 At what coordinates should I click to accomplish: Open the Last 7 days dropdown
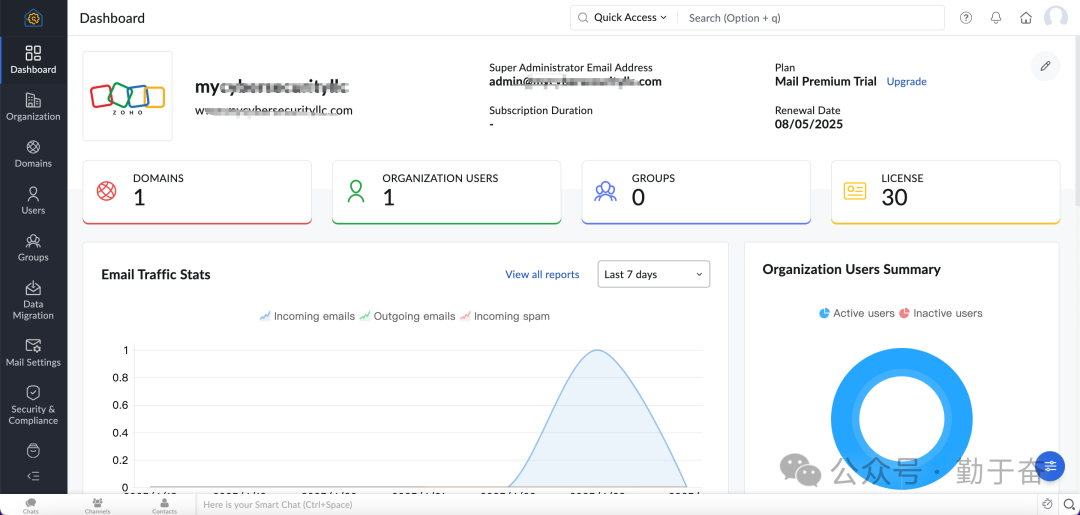pos(654,274)
